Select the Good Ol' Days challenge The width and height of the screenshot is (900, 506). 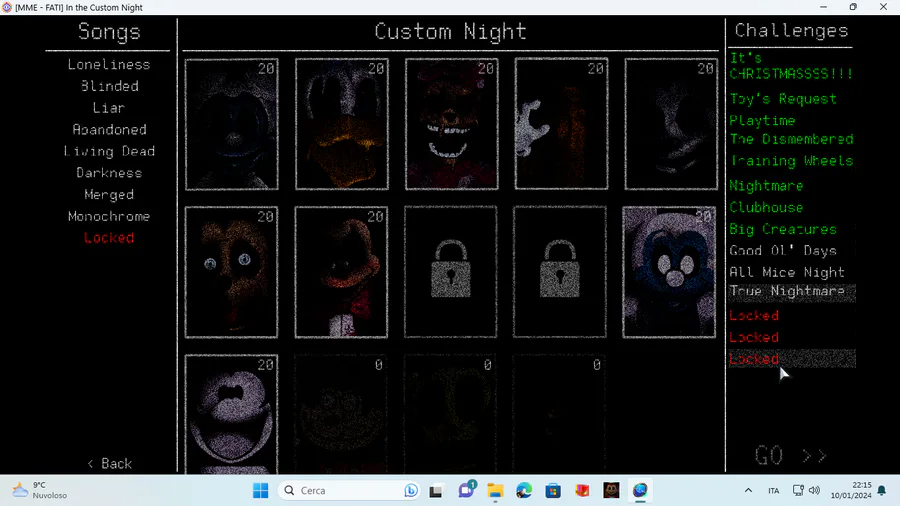point(783,251)
